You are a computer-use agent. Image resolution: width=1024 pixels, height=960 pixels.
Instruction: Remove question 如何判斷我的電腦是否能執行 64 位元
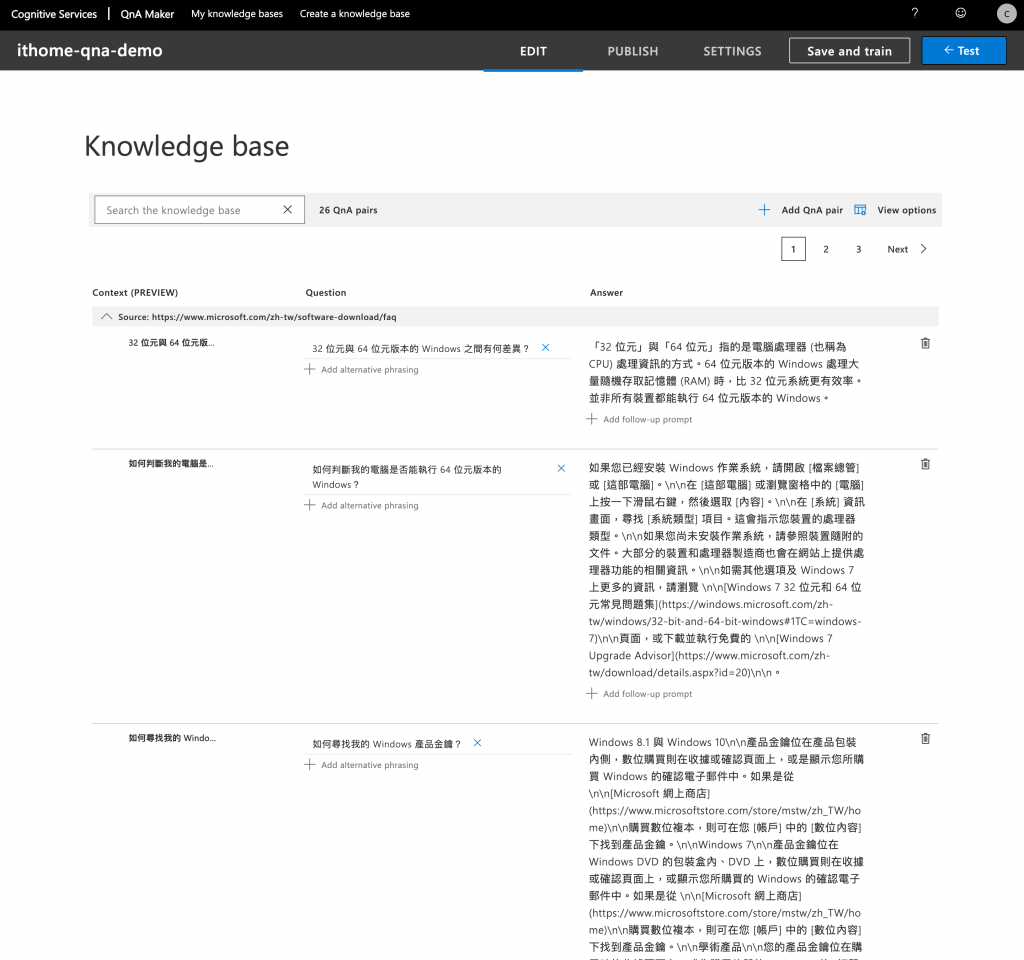click(x=561, y=468)
